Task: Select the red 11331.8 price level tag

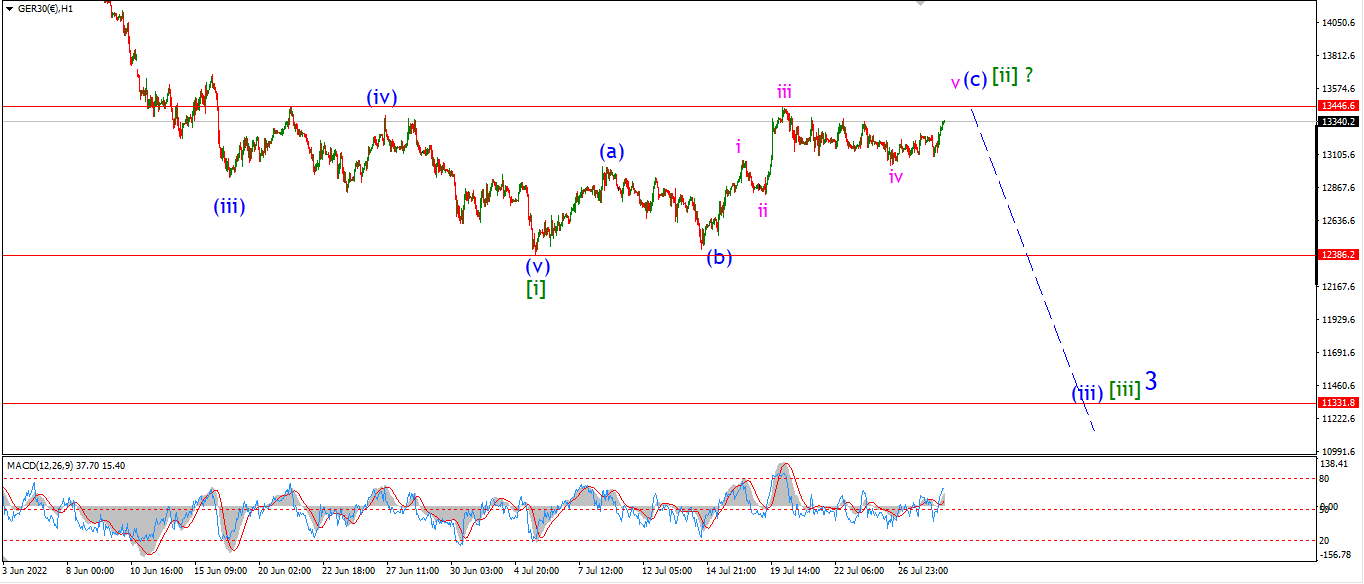Action: pyautogui.click(x=1338, y=403)
